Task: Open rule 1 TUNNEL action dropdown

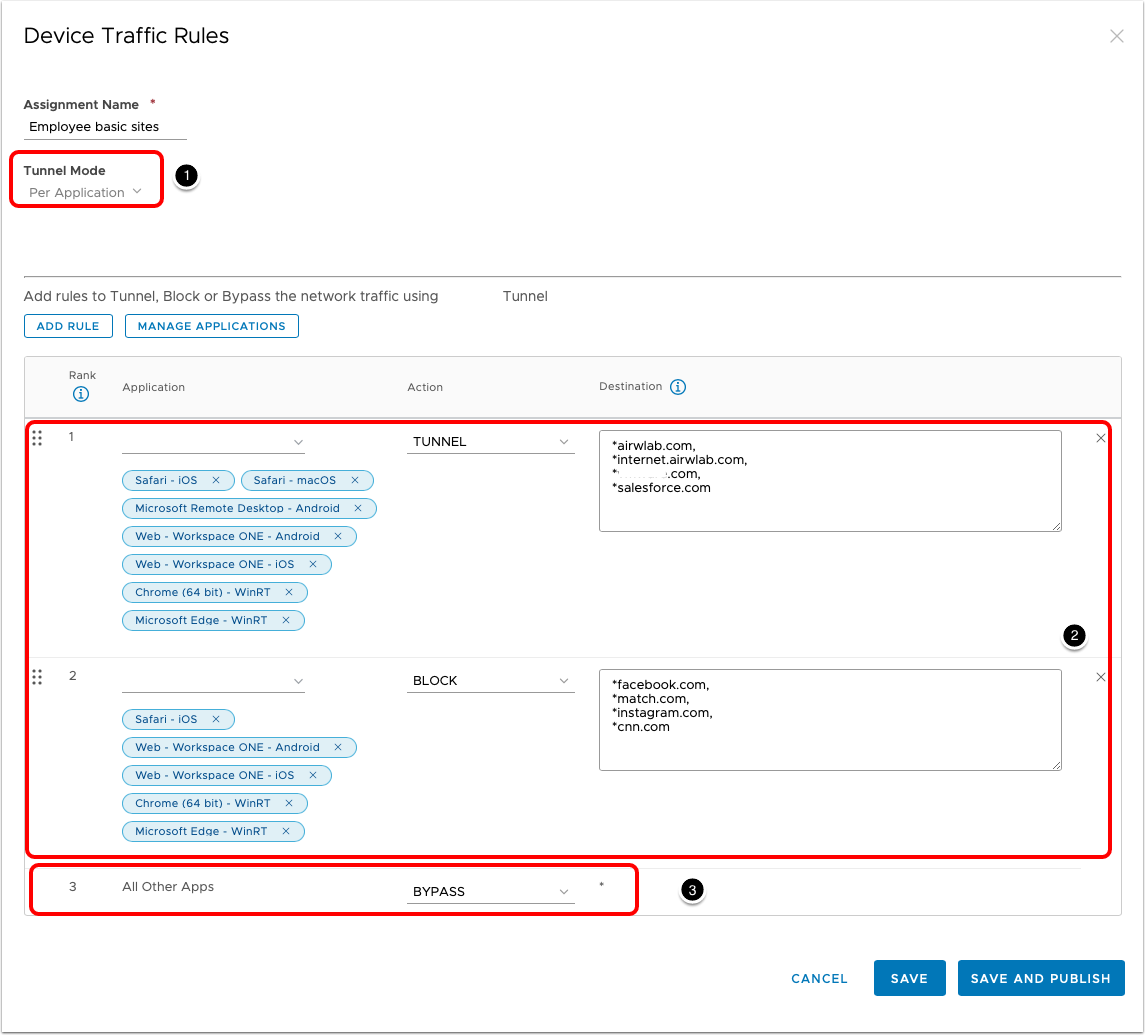Action: tap(490, 442)
